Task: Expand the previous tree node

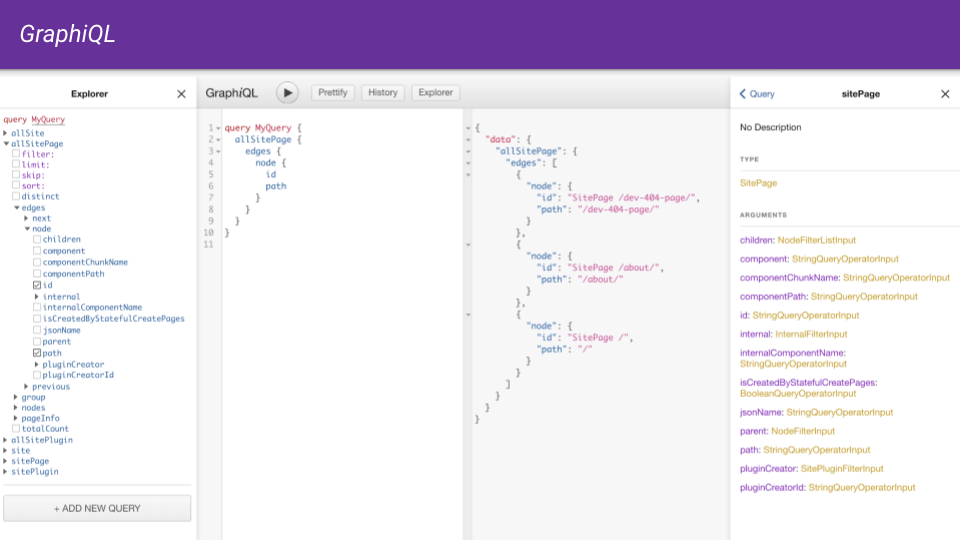Action: click(26, 386)
